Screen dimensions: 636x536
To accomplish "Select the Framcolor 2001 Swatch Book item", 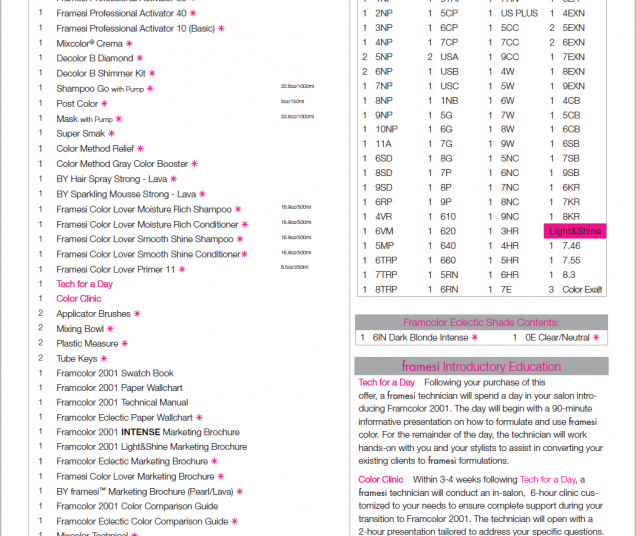I will pyautogui.click(x=115, y=373).
